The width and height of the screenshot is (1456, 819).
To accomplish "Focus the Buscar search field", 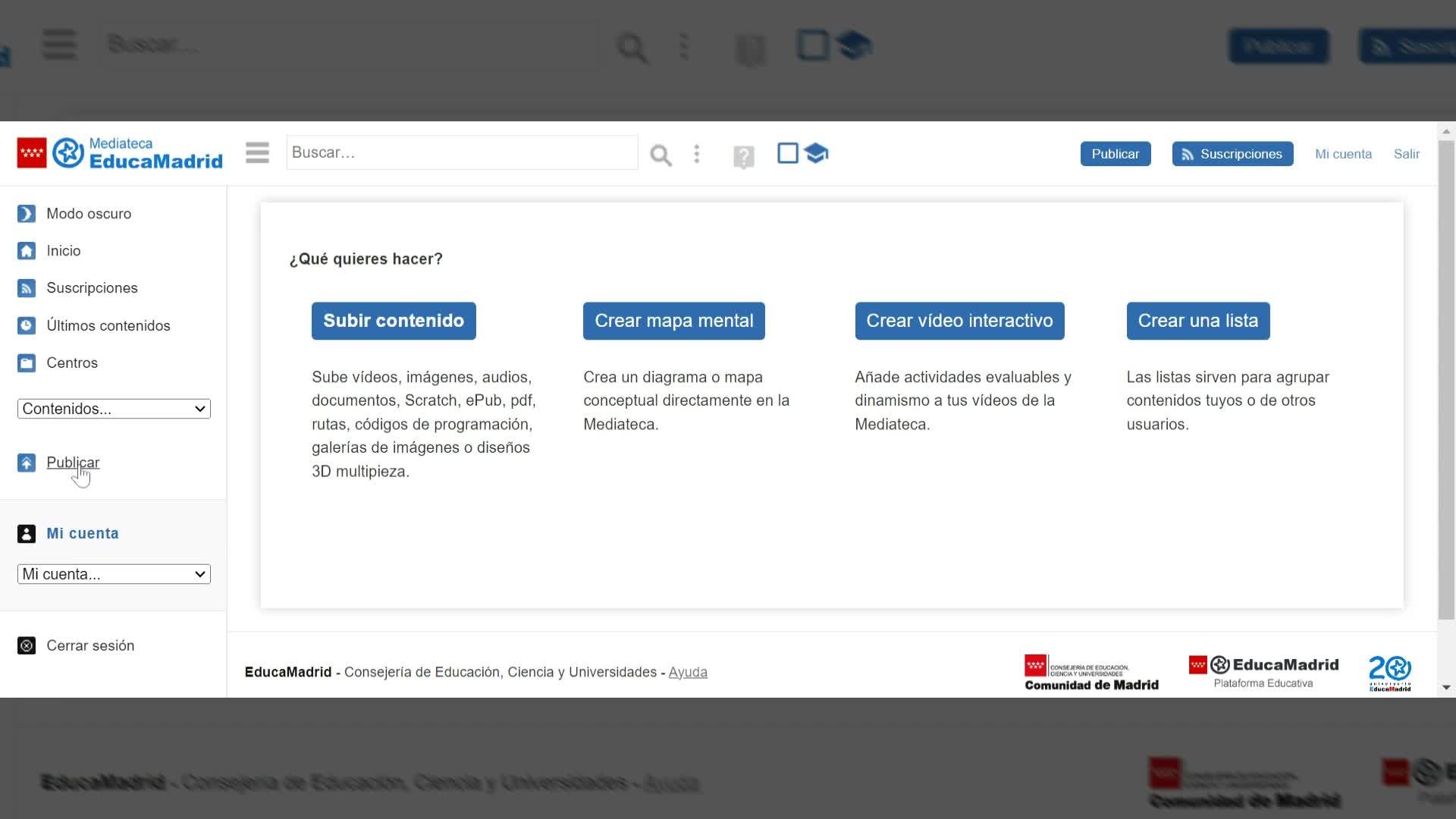I will [x=461, y=152].
